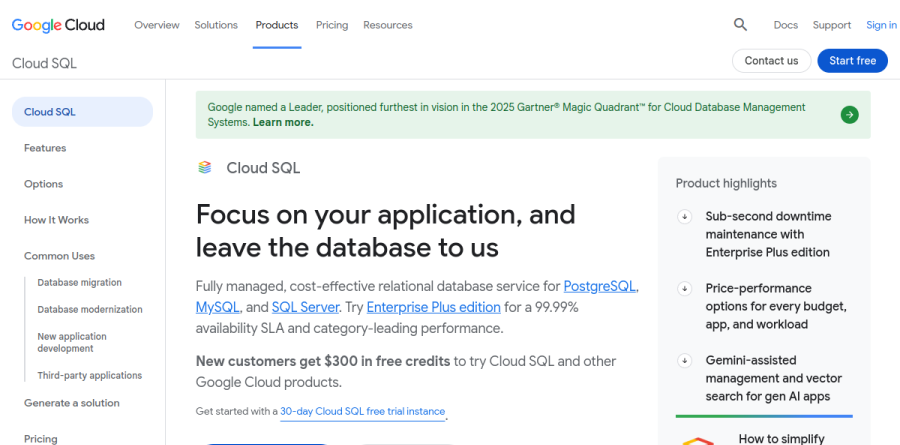Click the Sign in link
The image size is (900, 445).
coord(882,25)
